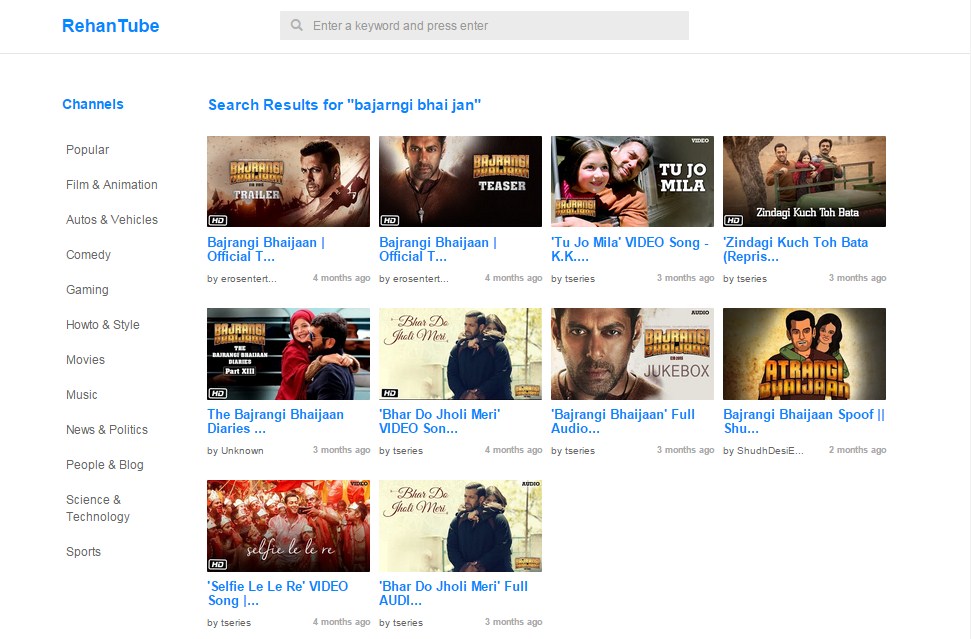Click 'The Bajrangi Bhaijaan Diaries ...' title link
Image resolution: width=971 pixels, height=639 pixels.
275,421
